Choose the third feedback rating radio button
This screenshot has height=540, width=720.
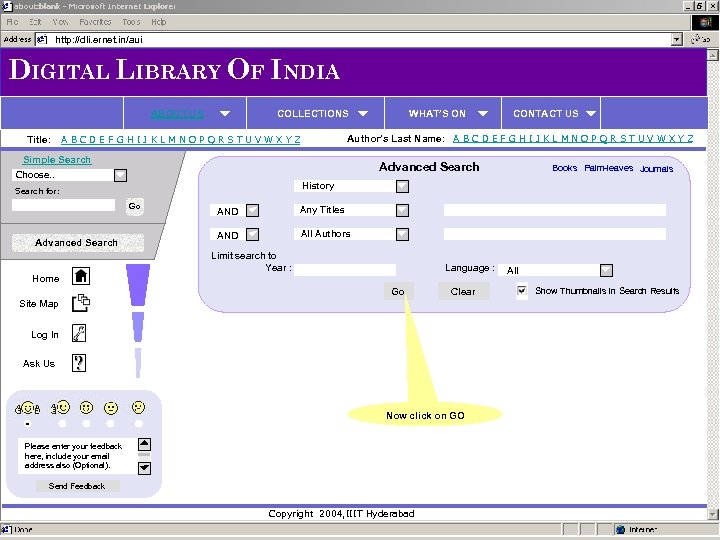(x=86, y=424)
